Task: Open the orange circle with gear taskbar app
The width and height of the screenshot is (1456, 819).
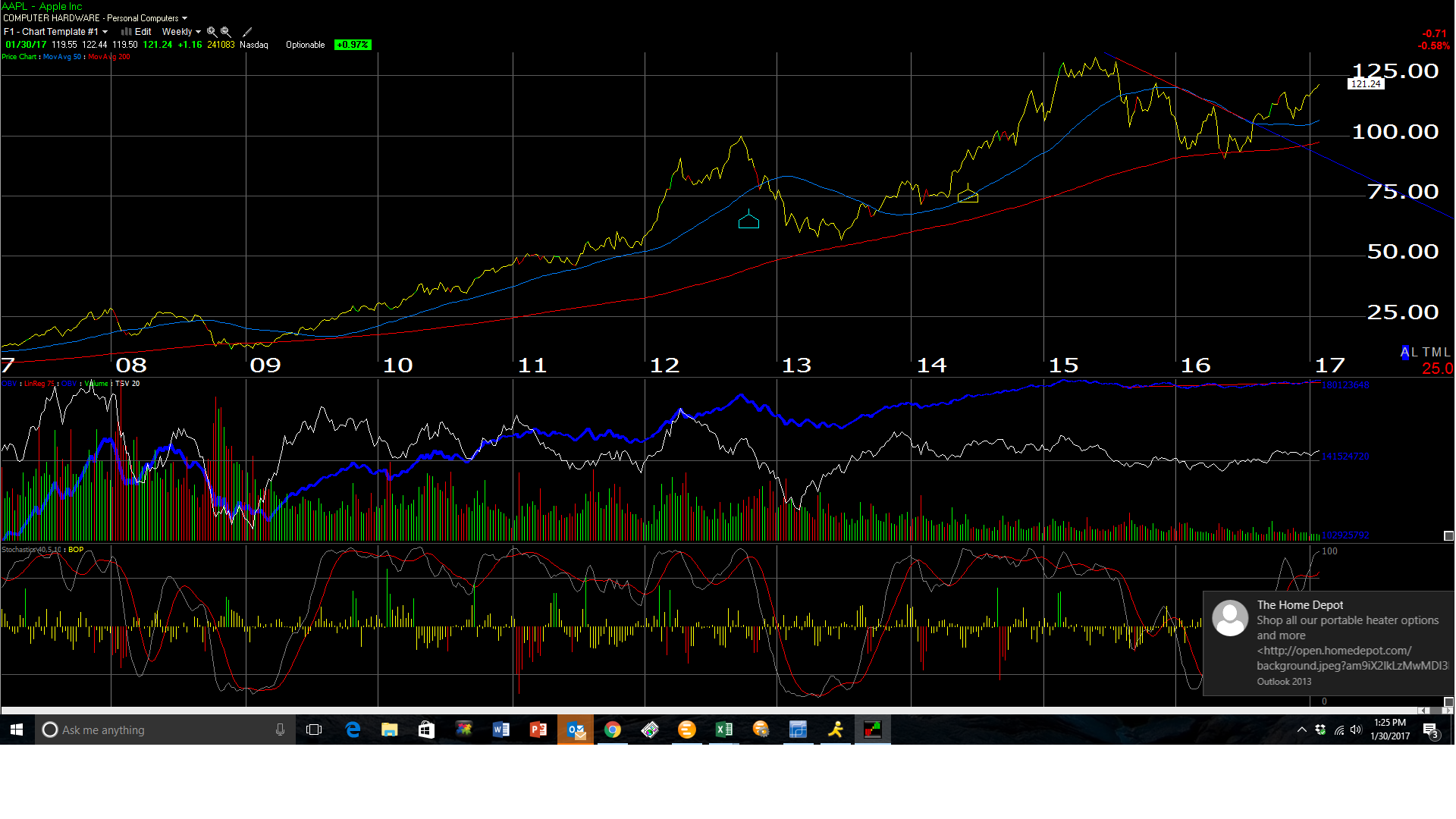Action: (761, 730)
